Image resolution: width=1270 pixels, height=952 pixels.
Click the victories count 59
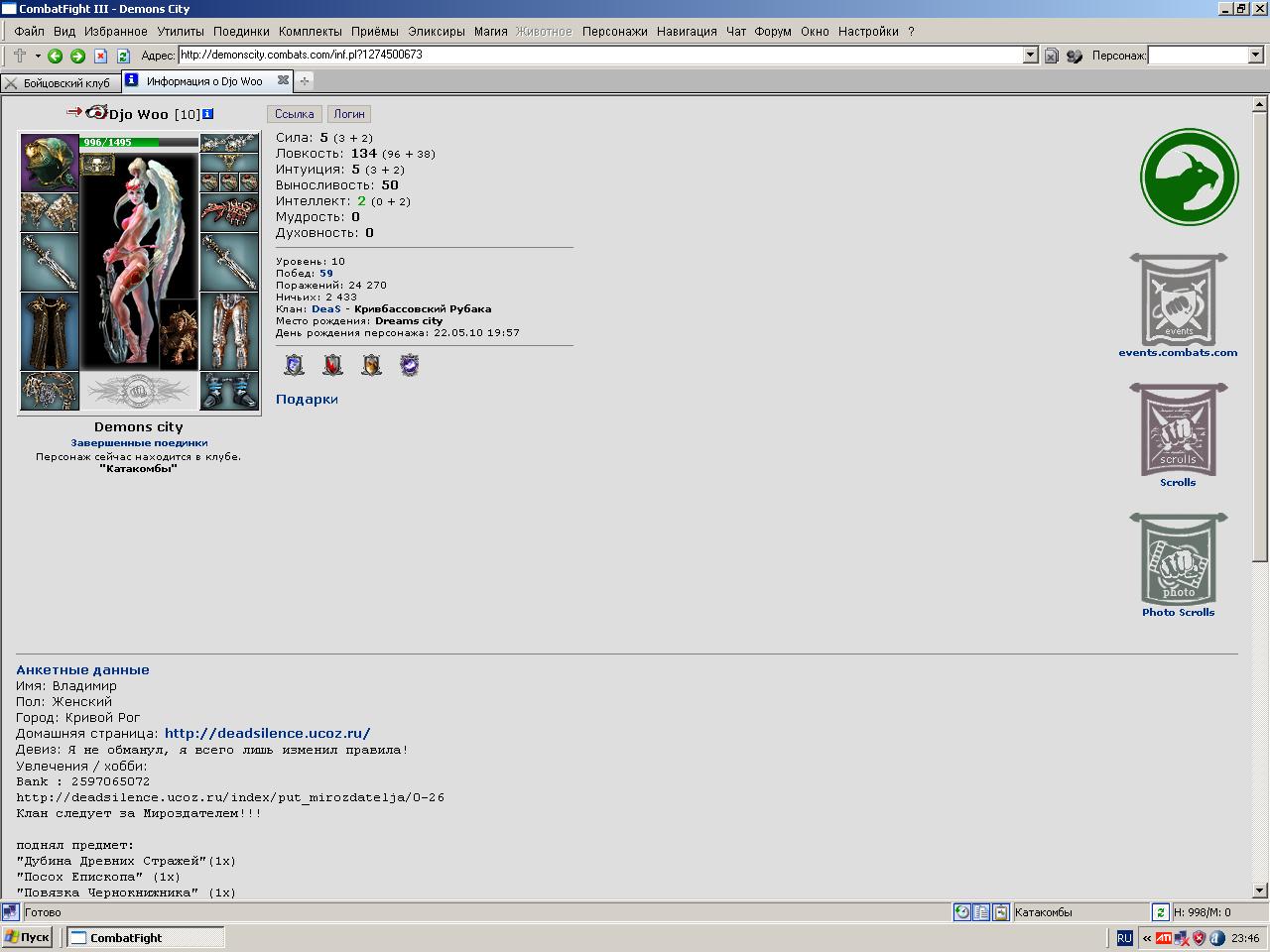(x=326, y=274)
